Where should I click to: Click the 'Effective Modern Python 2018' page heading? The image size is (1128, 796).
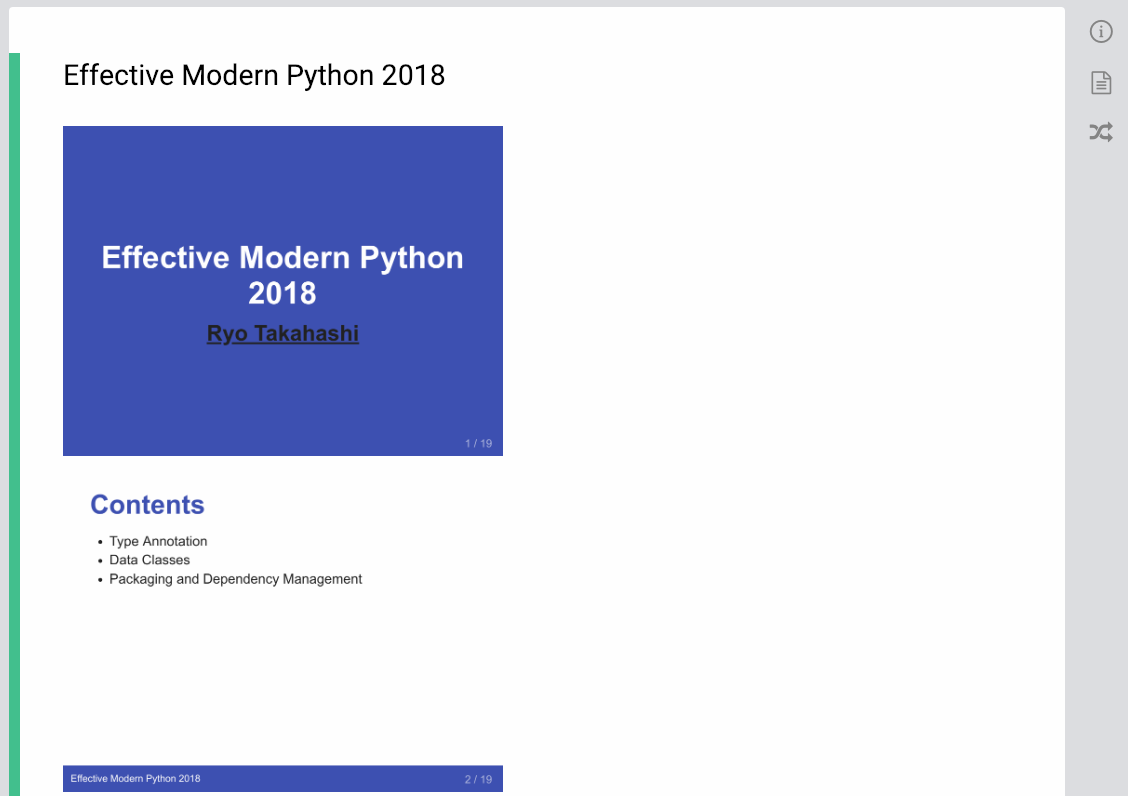point(254,75)
